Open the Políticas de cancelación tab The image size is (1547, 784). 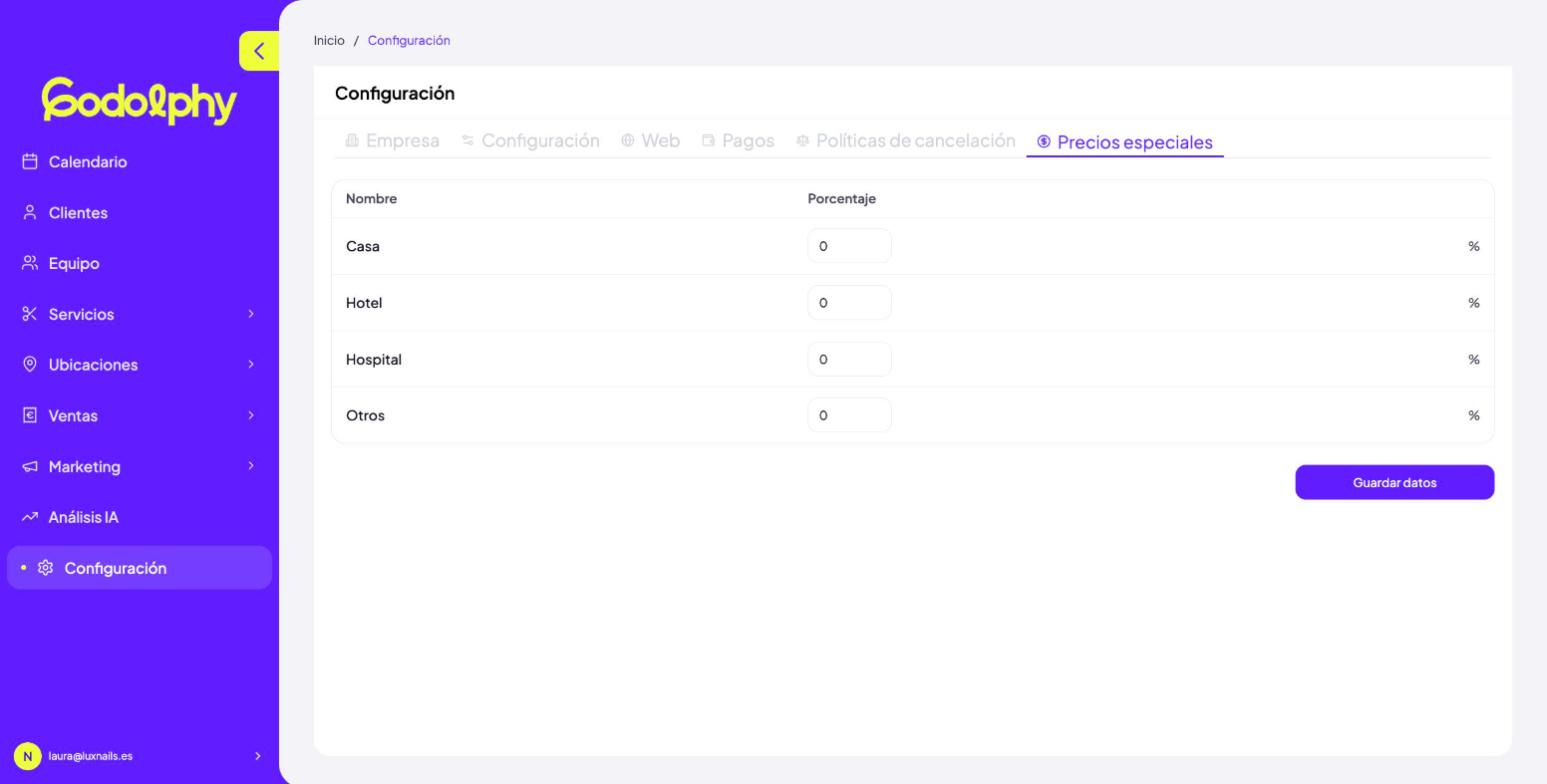906,141
